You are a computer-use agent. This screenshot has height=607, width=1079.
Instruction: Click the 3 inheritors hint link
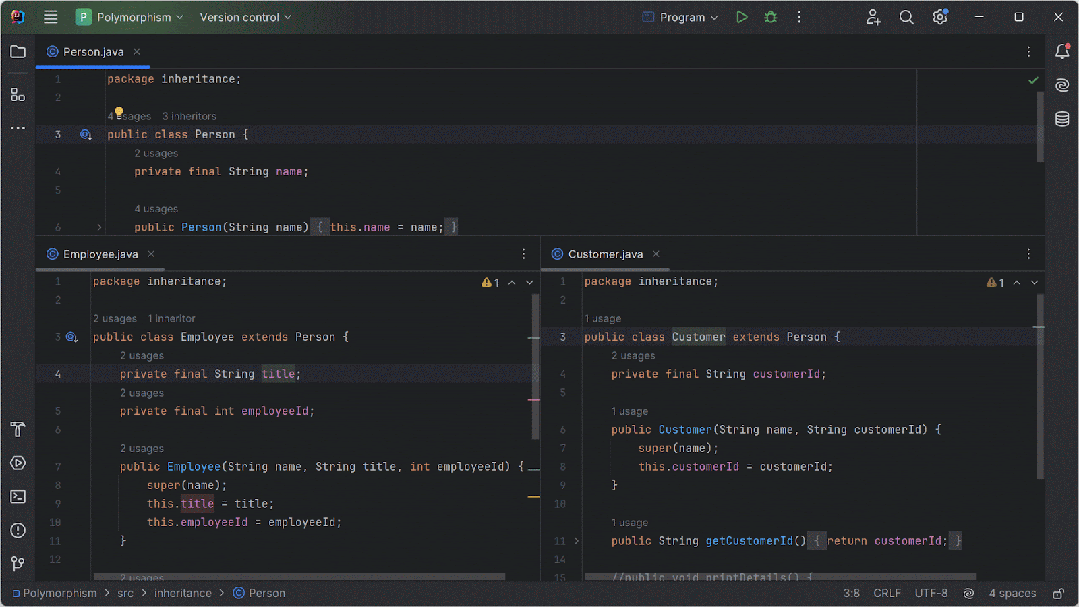click(189, 116)
